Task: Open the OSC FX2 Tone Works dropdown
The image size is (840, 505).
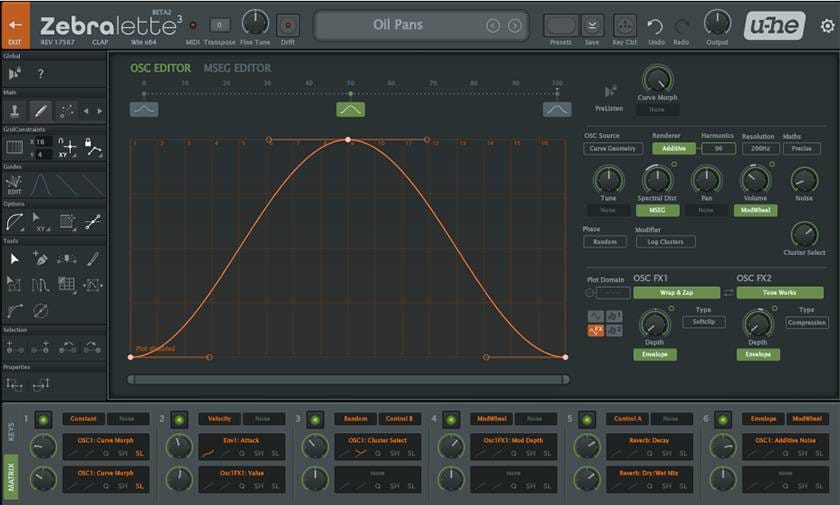Action: 779,292
